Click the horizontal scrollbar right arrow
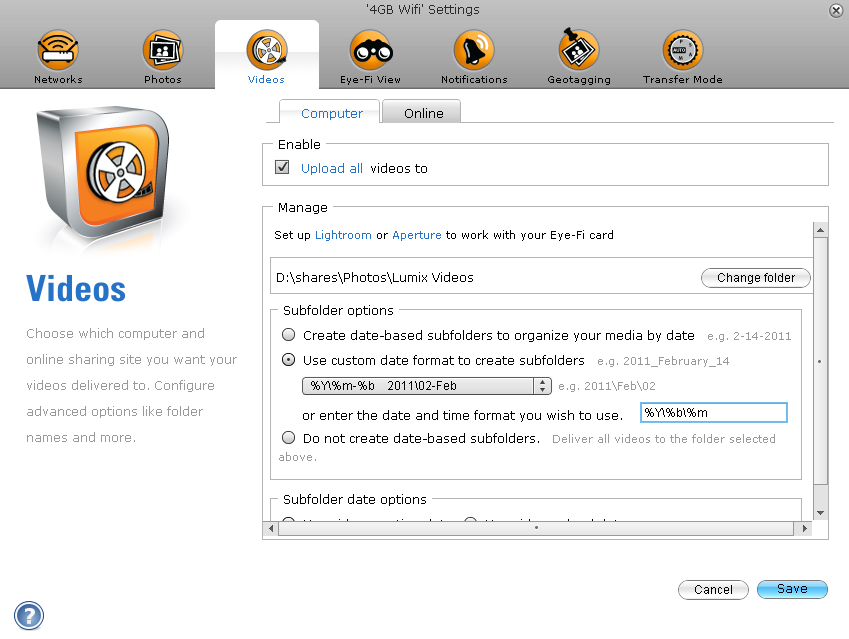 (x=804, y=528)
